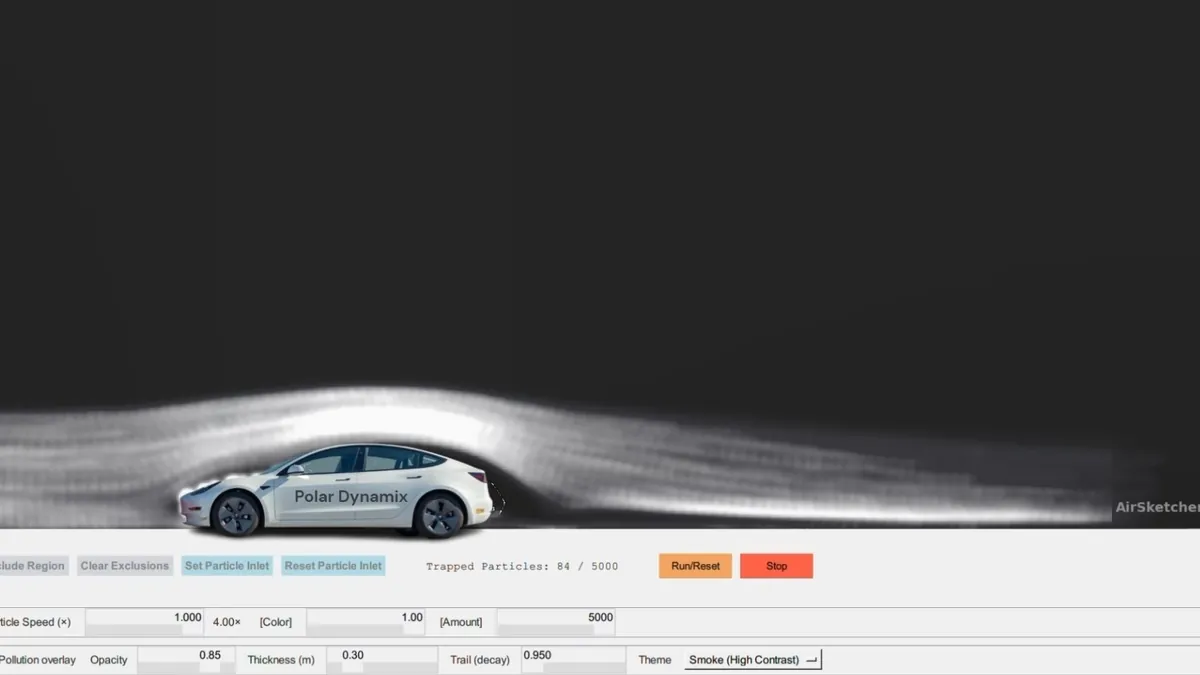Stop the simulation with the red Stop button

[x=776, y=566]
